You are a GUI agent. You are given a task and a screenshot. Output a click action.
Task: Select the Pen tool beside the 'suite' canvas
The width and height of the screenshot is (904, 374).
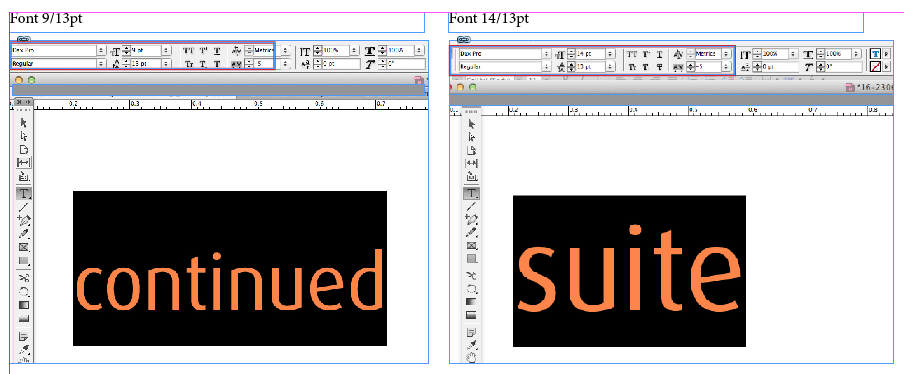472,218
